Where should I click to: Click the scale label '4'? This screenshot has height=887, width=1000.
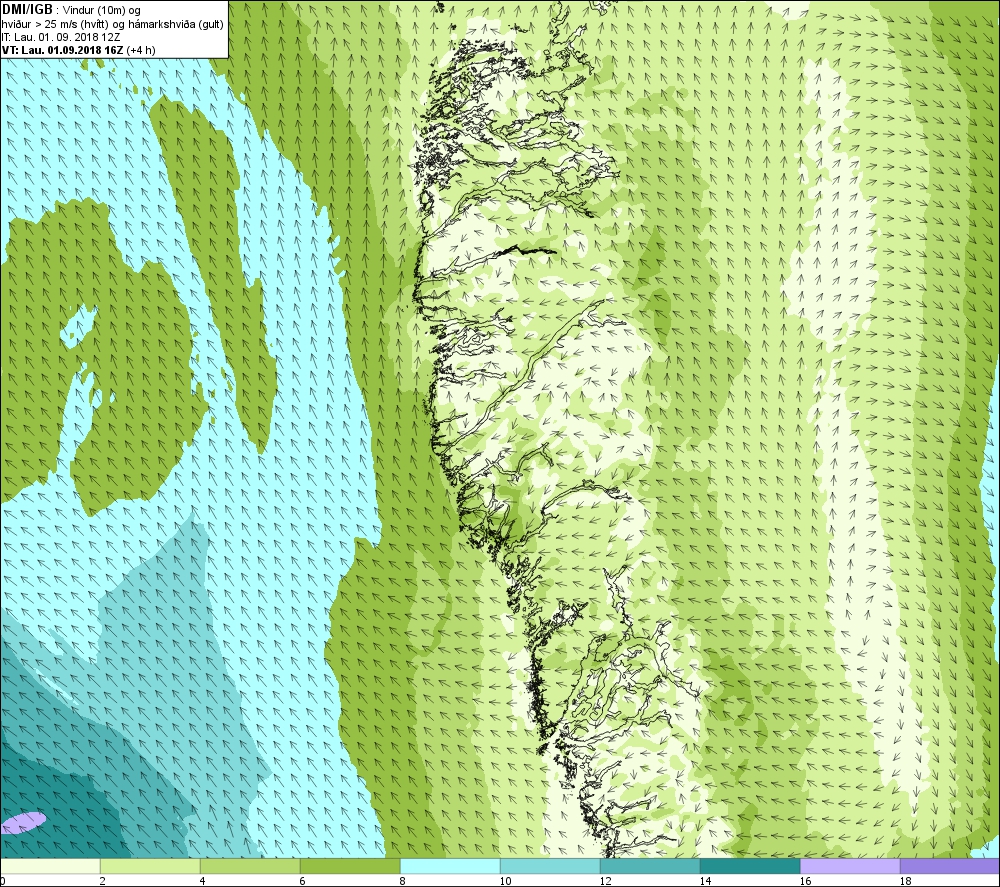point(203,881)
